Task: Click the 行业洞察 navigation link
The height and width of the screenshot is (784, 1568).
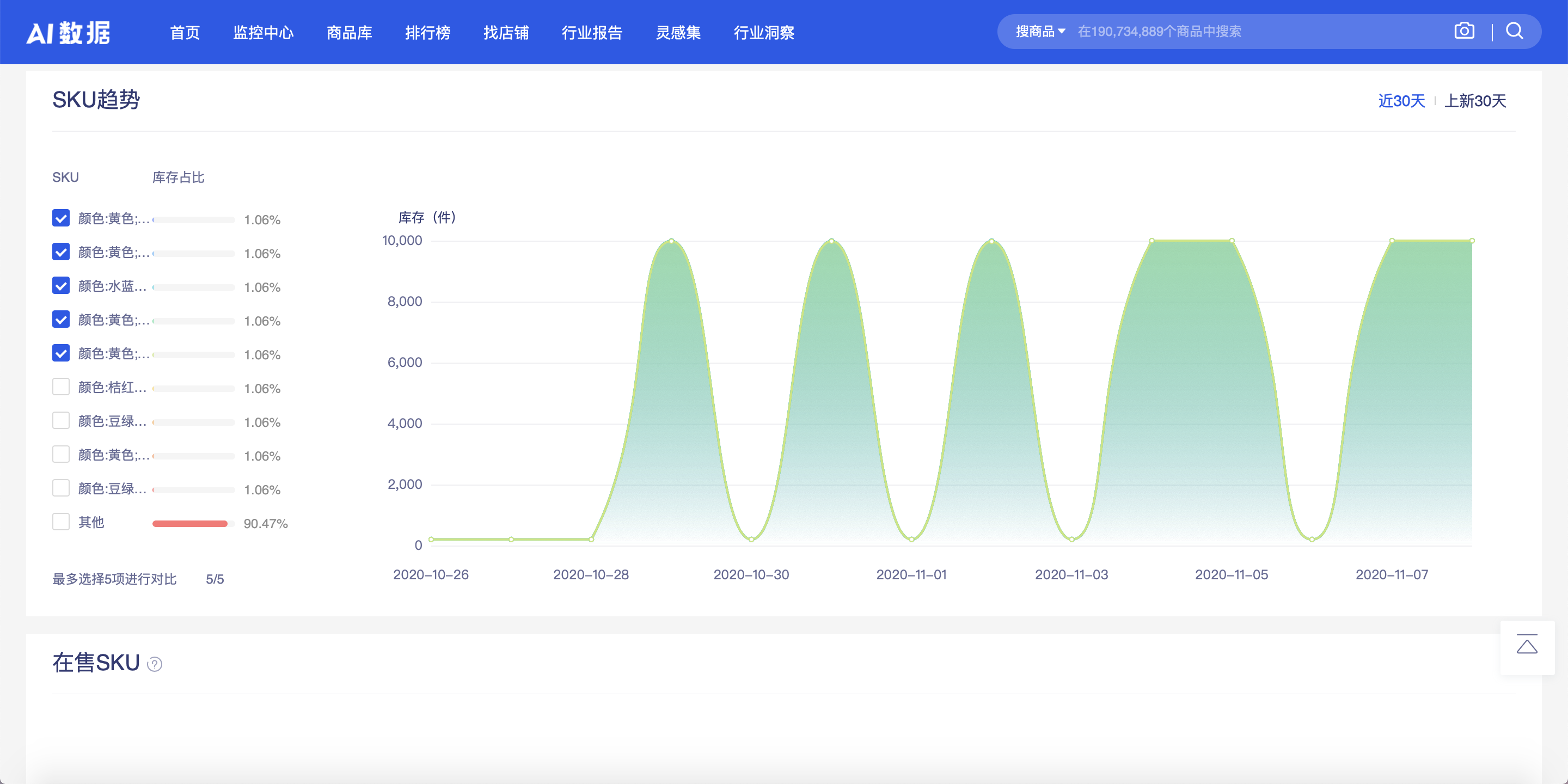Action: [764, 33]
